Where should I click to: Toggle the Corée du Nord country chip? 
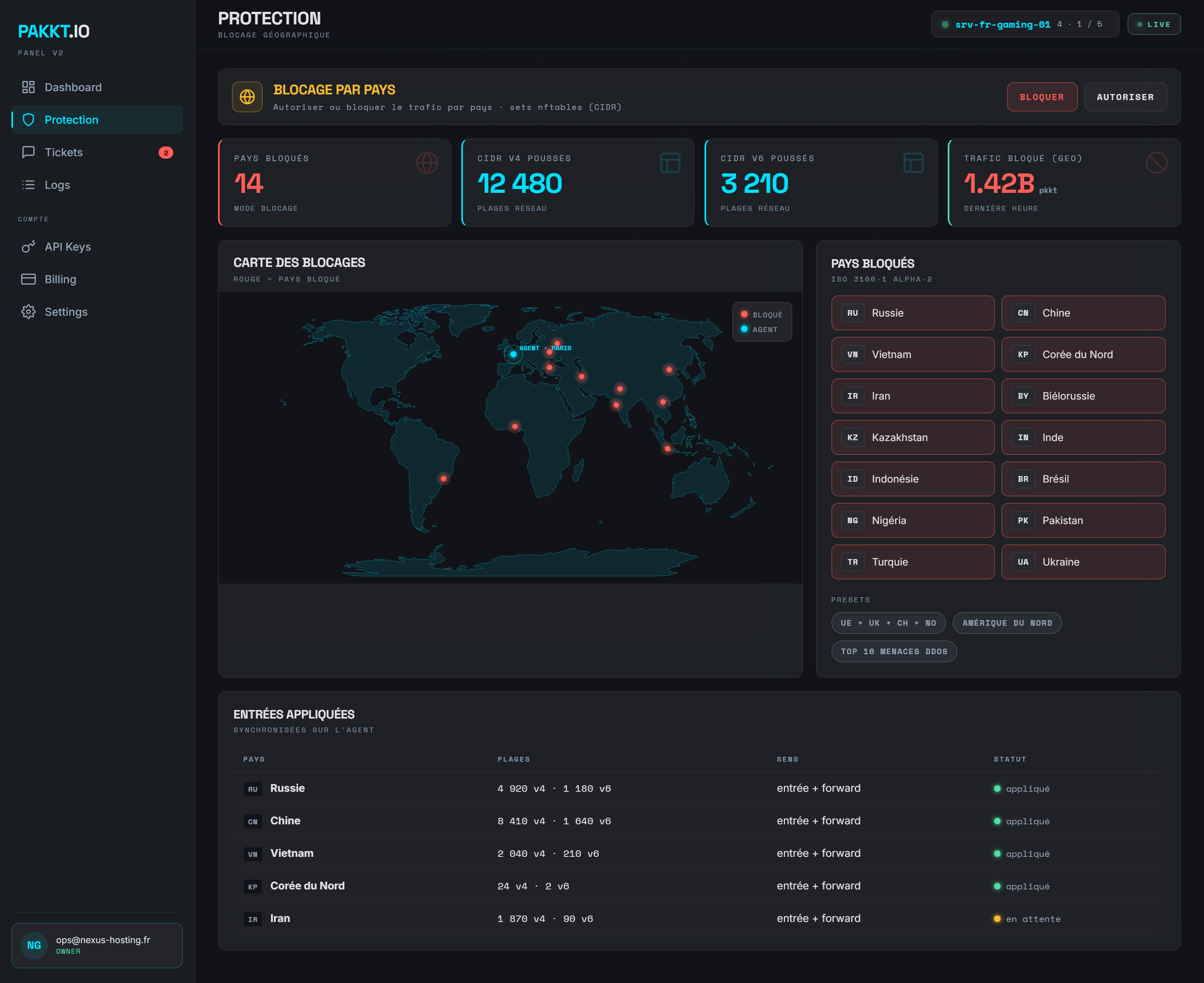pyautogui.click(x=1083, y=354)
